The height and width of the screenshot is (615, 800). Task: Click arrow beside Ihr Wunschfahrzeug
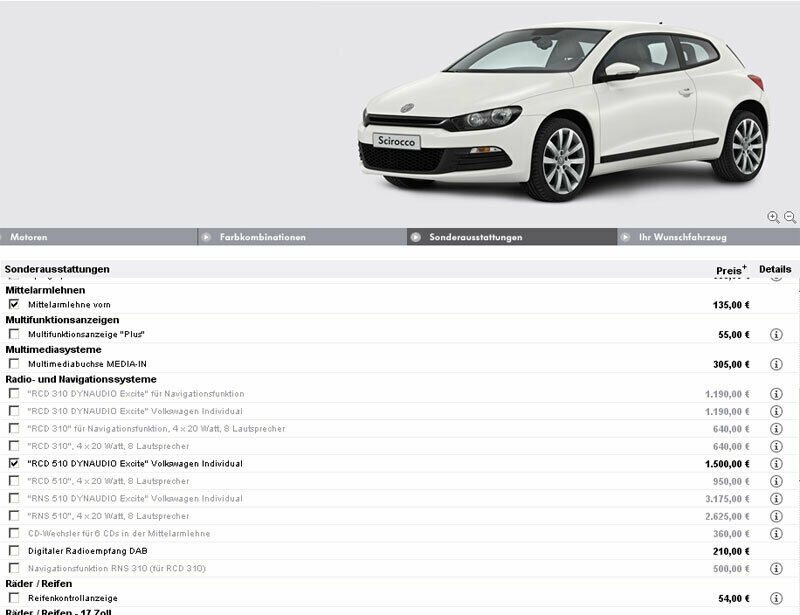[625, 238]
